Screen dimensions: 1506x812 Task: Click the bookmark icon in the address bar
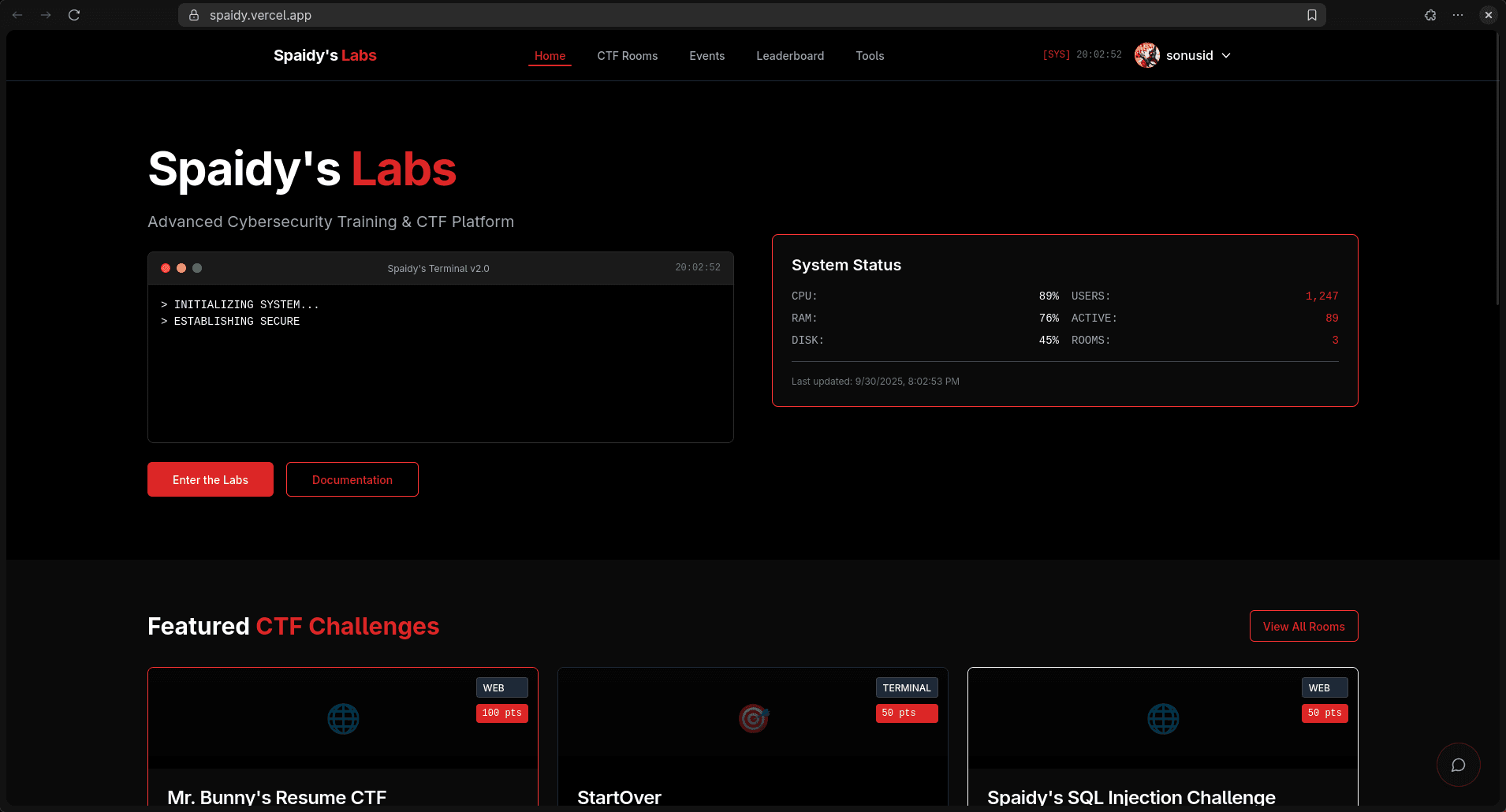coord(1311,14)
